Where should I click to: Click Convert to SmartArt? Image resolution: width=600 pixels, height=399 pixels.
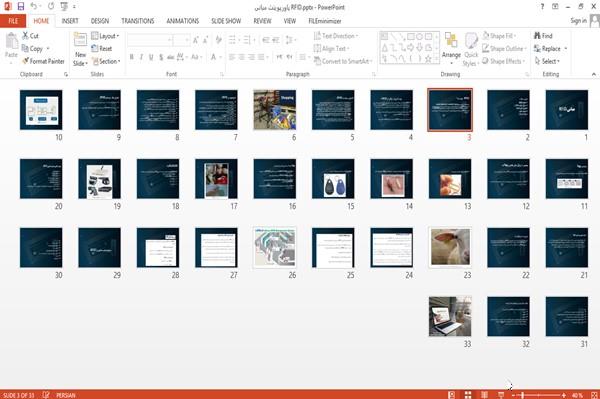click(343, 61)
